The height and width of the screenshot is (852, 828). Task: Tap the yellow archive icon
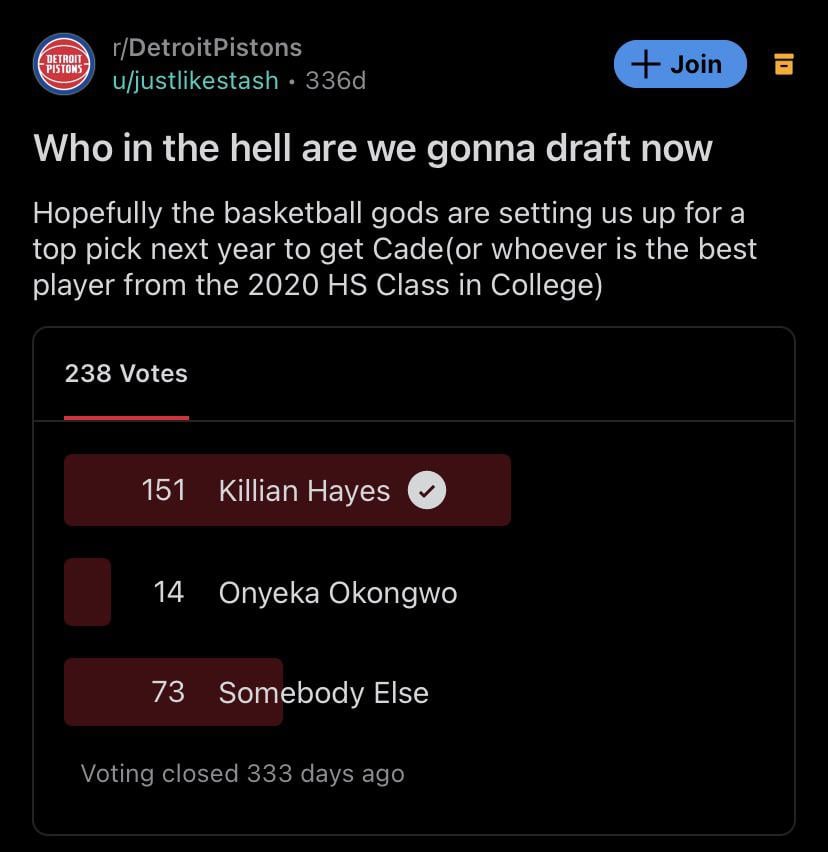click(x=783, y=64)
